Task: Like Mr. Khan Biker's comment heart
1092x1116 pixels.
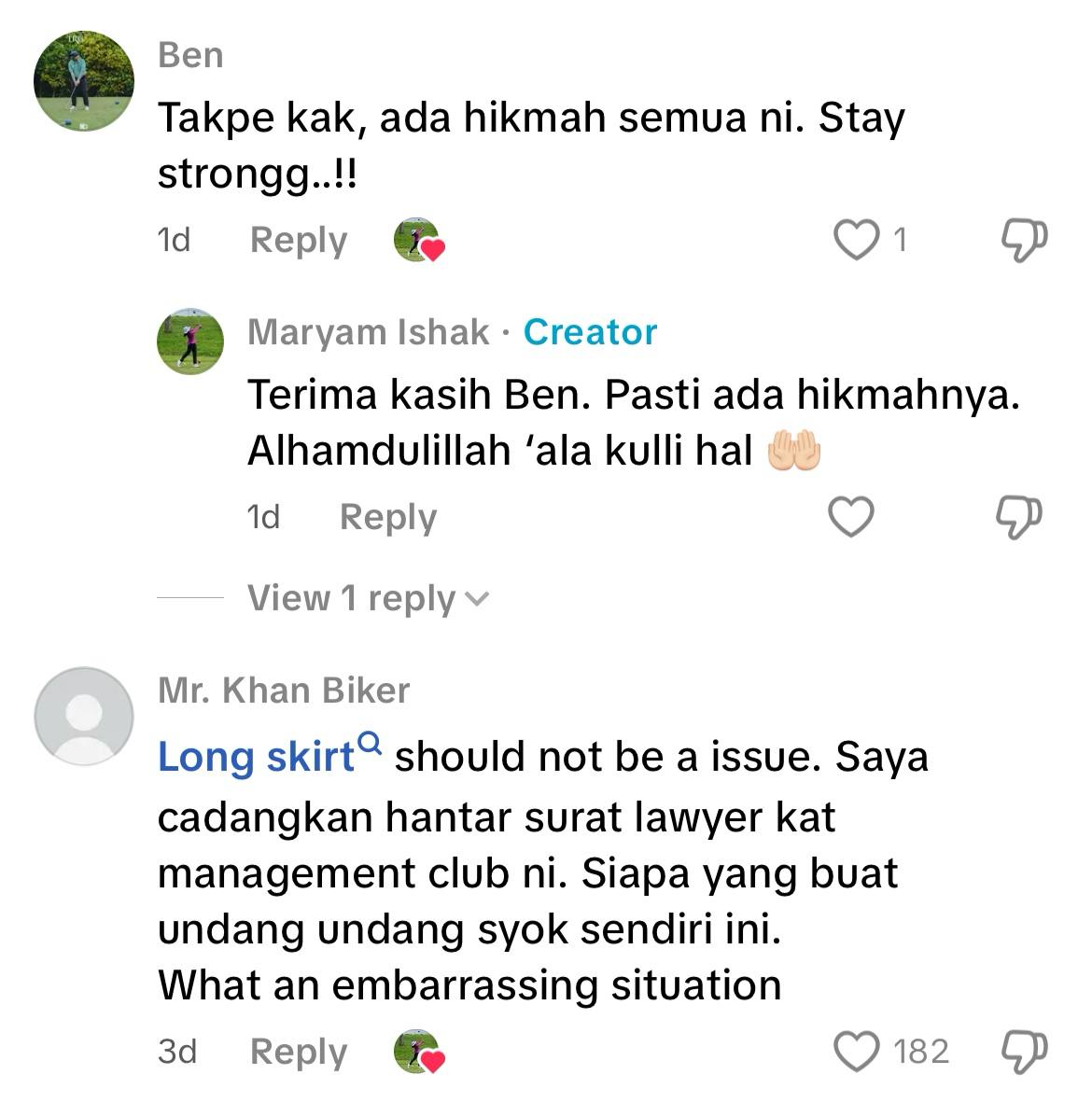Action: pyautogui.click(x=857, y=1052)
